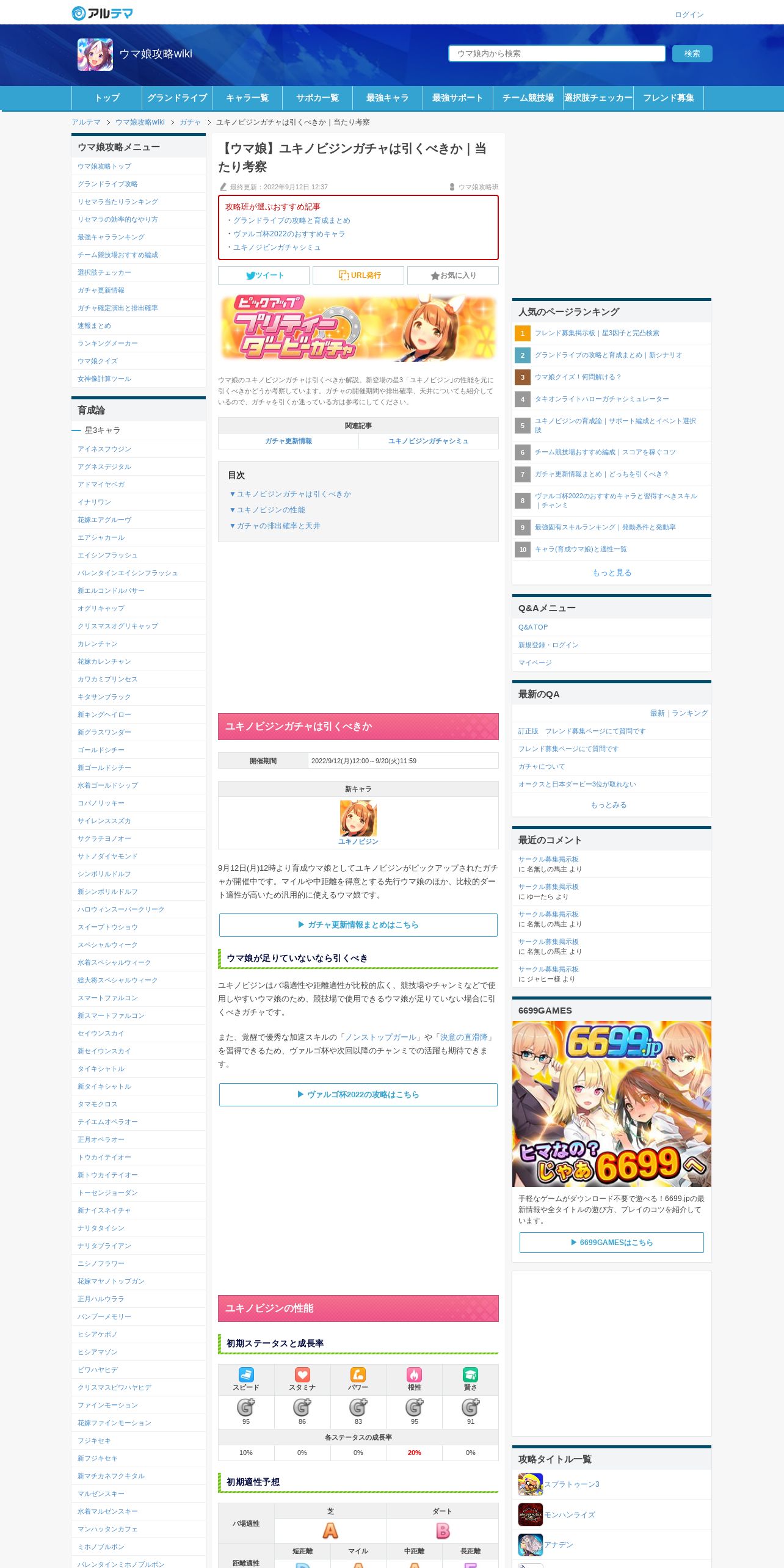Click the スタミナ heart stat icon
This screenshot has width=784, height=1568.
click(x=302, y=1374)
